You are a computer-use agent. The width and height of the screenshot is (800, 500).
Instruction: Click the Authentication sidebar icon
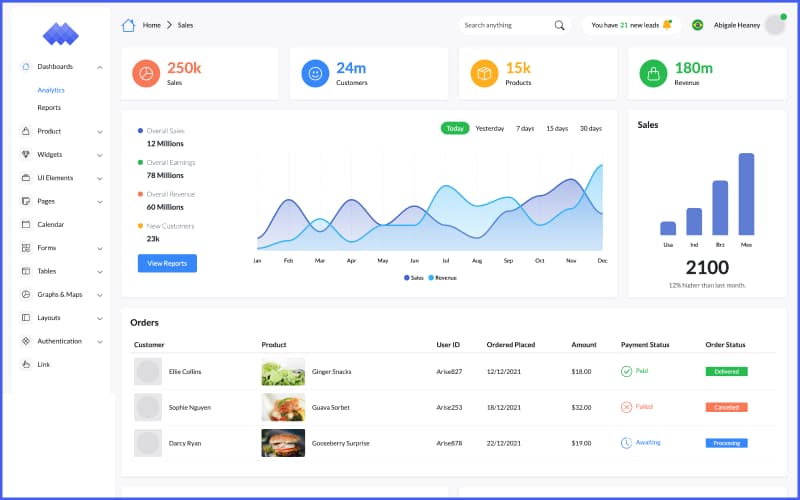point(26,341)
